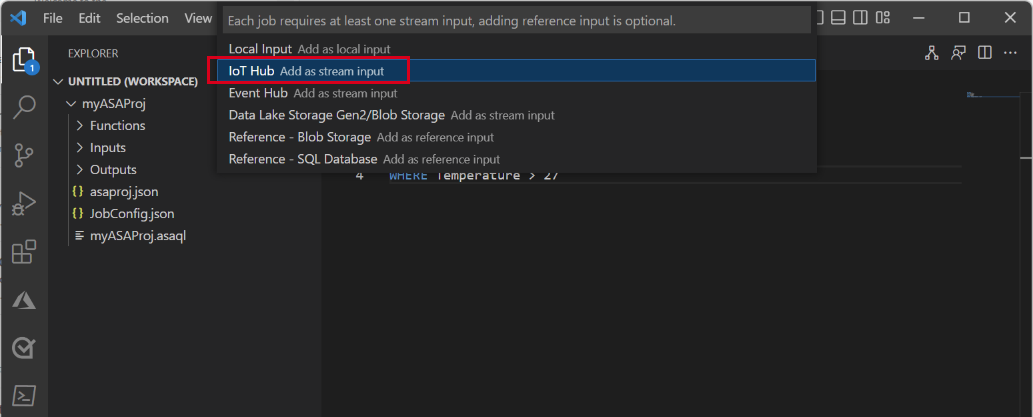Toggle the secondary side bar layout
Viewport: 1033px width, 417px height.
(861, 18)
